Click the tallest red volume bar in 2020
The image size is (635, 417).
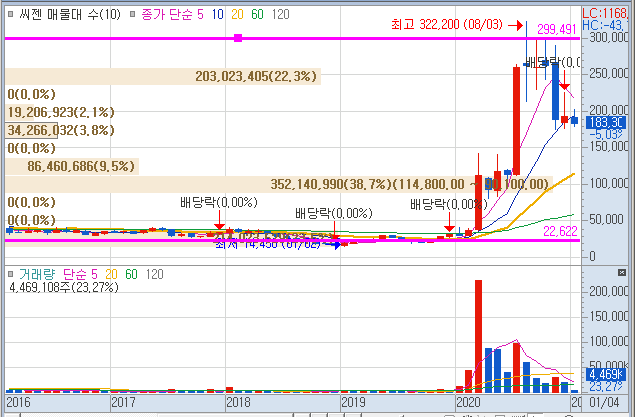click(478, 336)
